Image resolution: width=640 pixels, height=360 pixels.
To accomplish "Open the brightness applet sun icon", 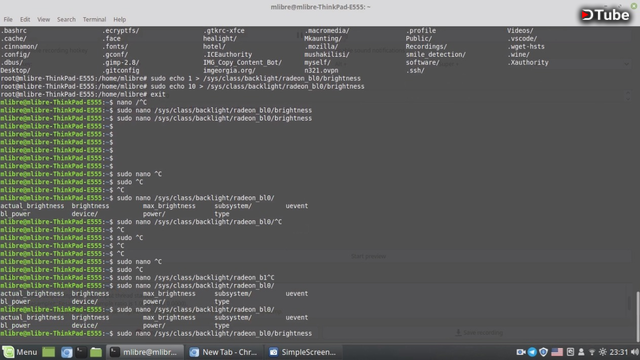I will tap(602, 352).
